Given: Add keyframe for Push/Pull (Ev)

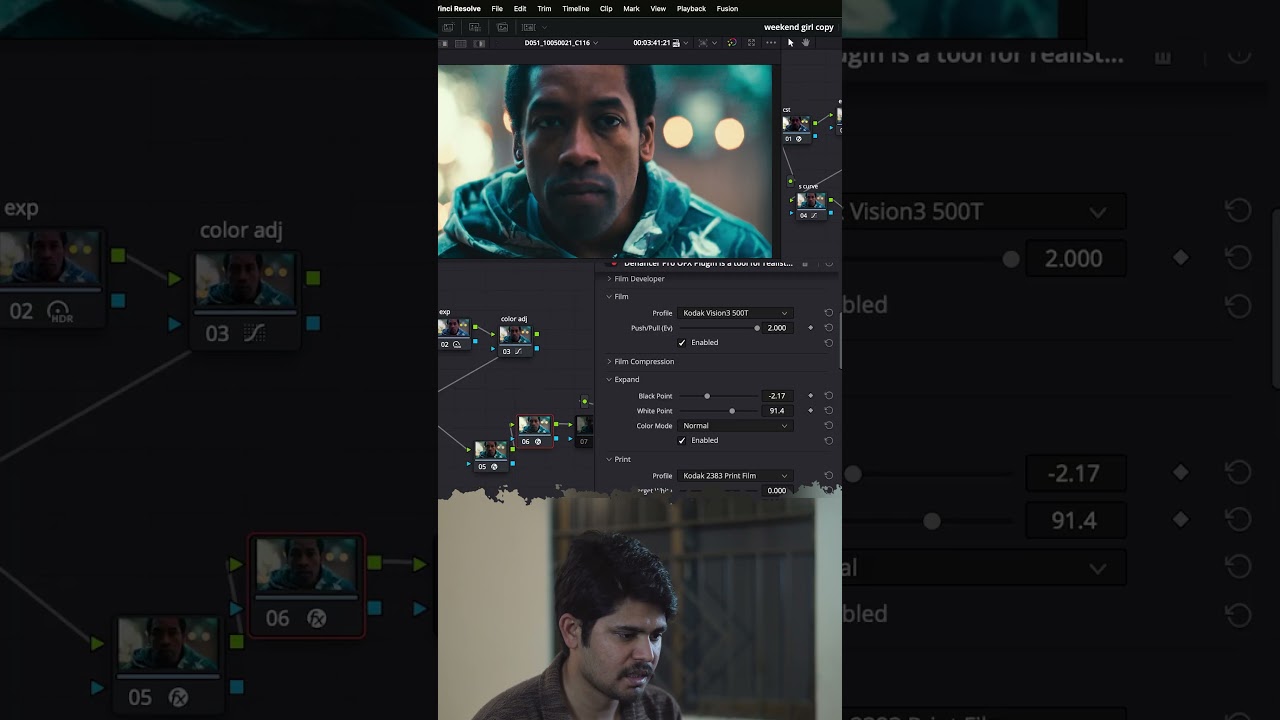Looking at the screenshot, I should pyautogui.click(x=810, y=327).
